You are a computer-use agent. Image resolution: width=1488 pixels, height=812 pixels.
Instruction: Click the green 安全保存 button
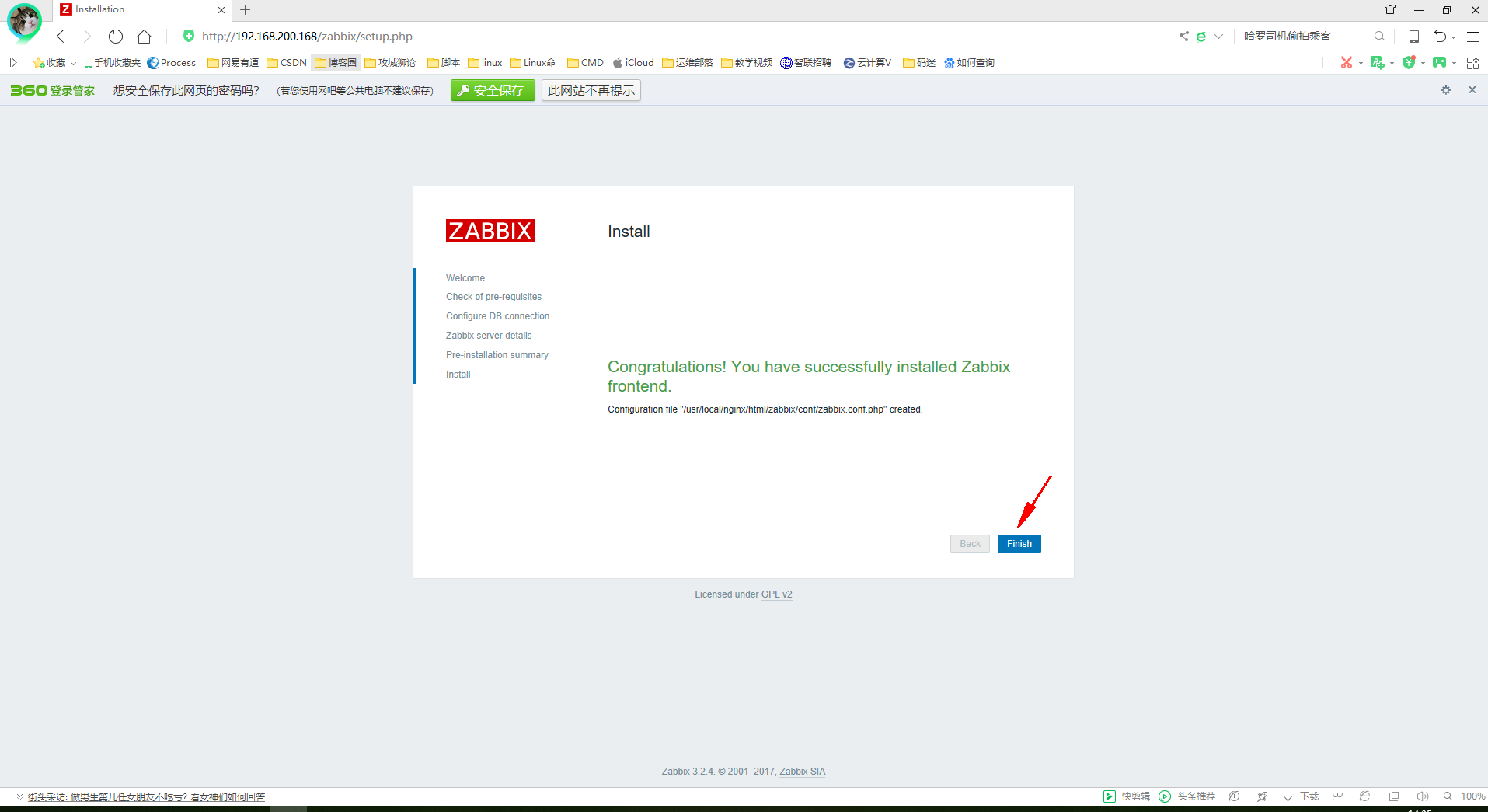tap(493, 91)
